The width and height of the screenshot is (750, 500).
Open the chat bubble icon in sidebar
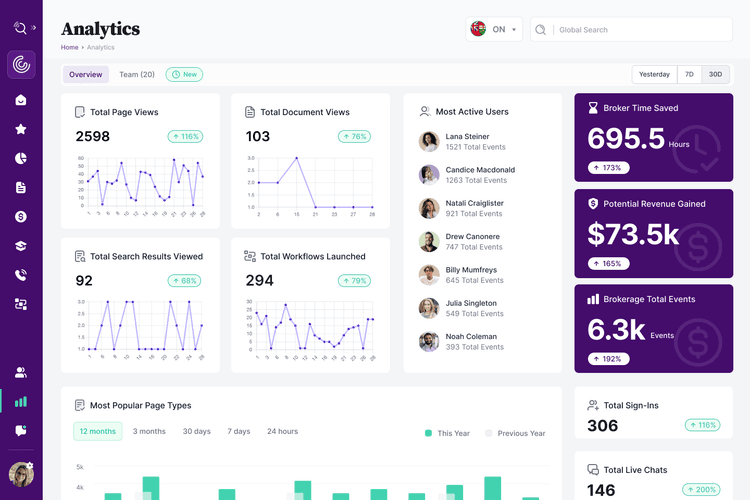[x=21, y=430]
